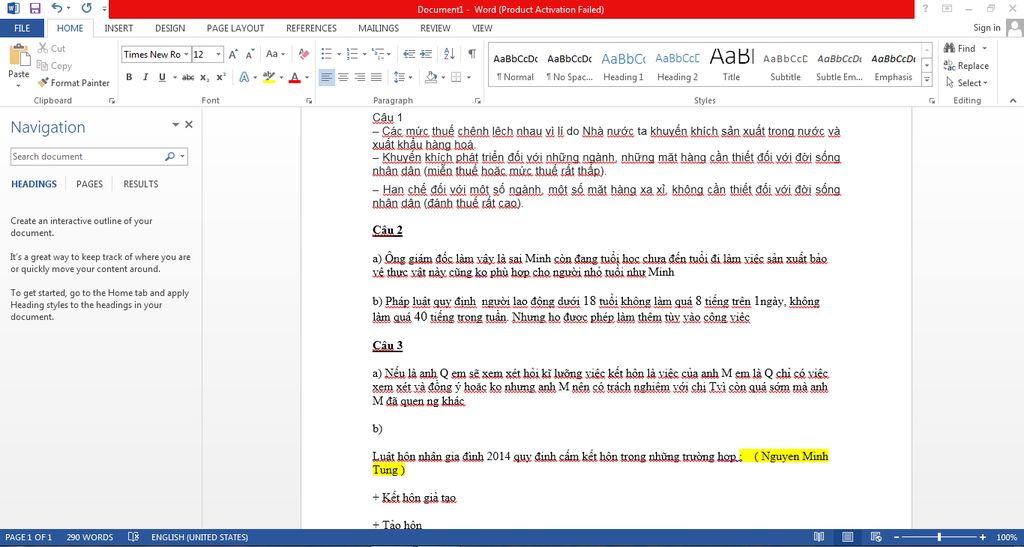Open the Change Case menu
Screen dimensions: 1024x547
[275, 54]
